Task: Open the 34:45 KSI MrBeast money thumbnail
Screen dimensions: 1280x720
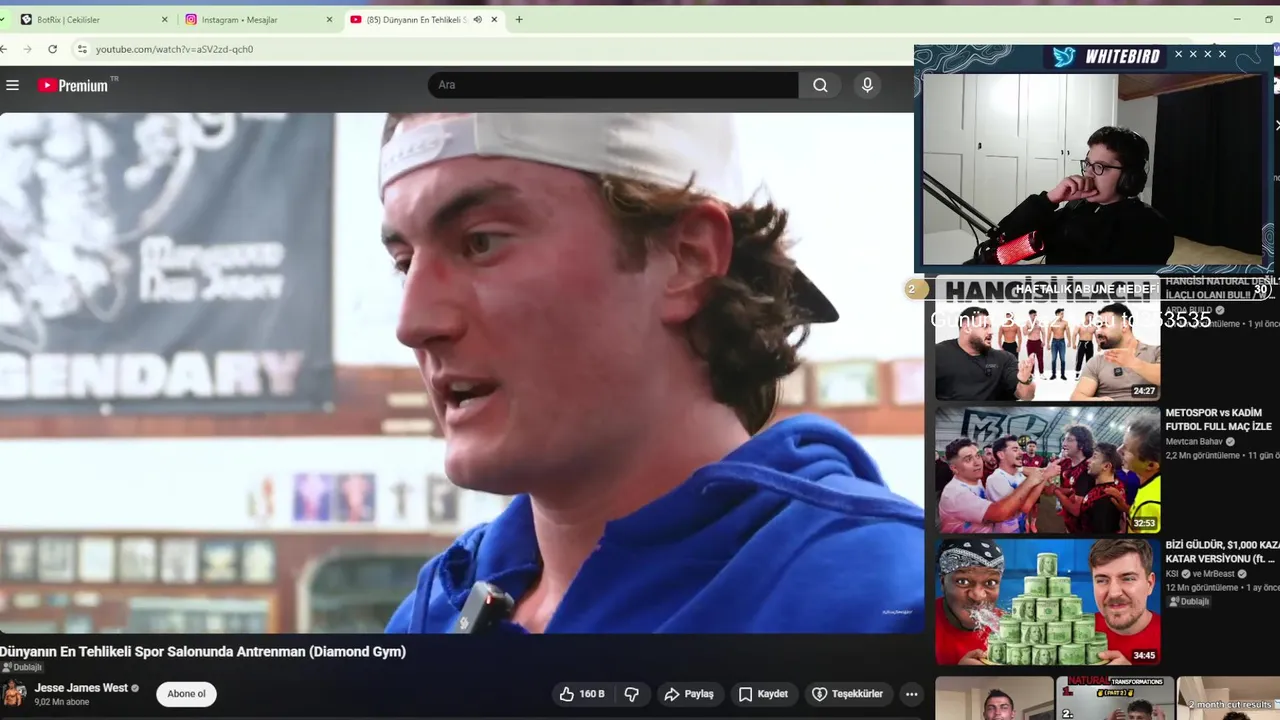Action: coord(1047,602)
